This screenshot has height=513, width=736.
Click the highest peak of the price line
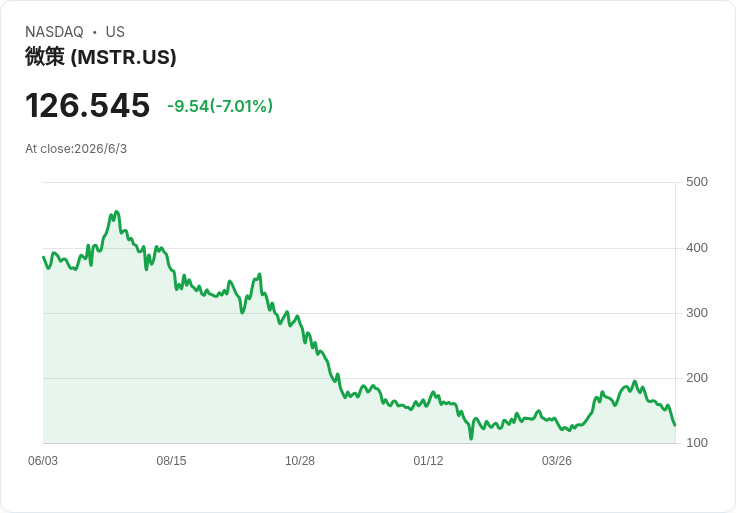pyautogui.click(x=116, y=212)
